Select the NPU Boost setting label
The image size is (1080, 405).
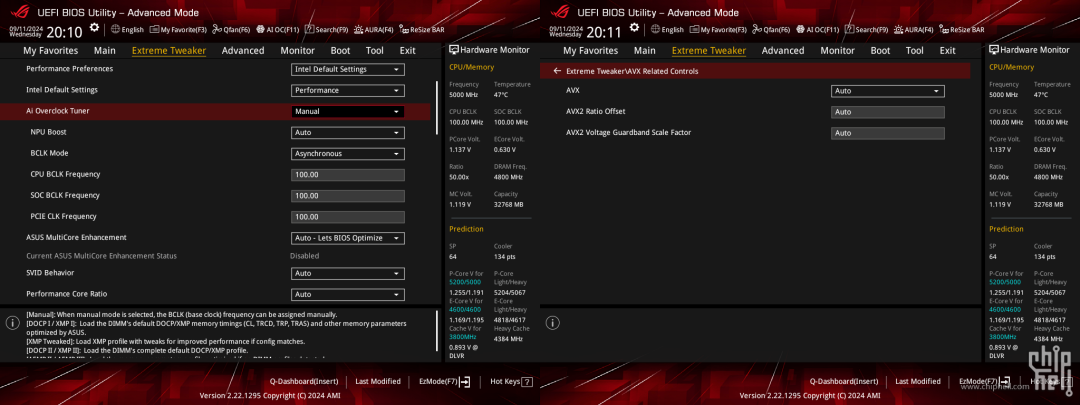tap(48, 132)
